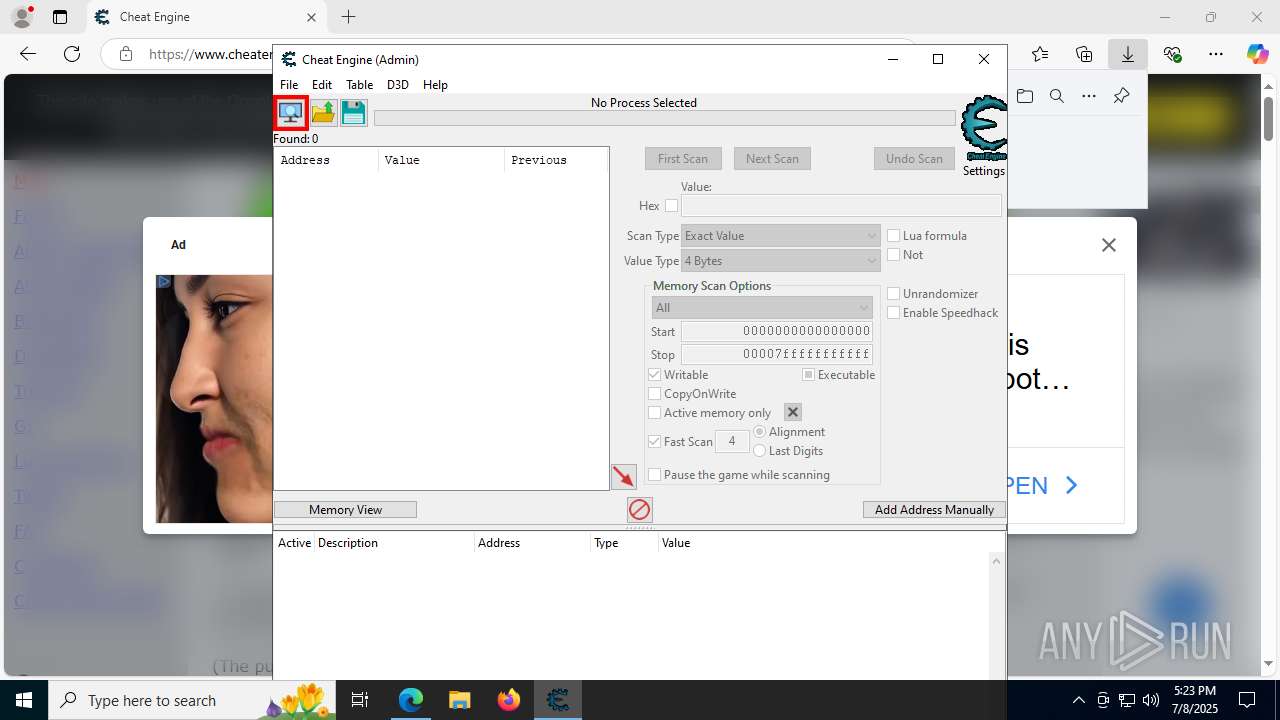Open the Edit menu

point(322,85)
